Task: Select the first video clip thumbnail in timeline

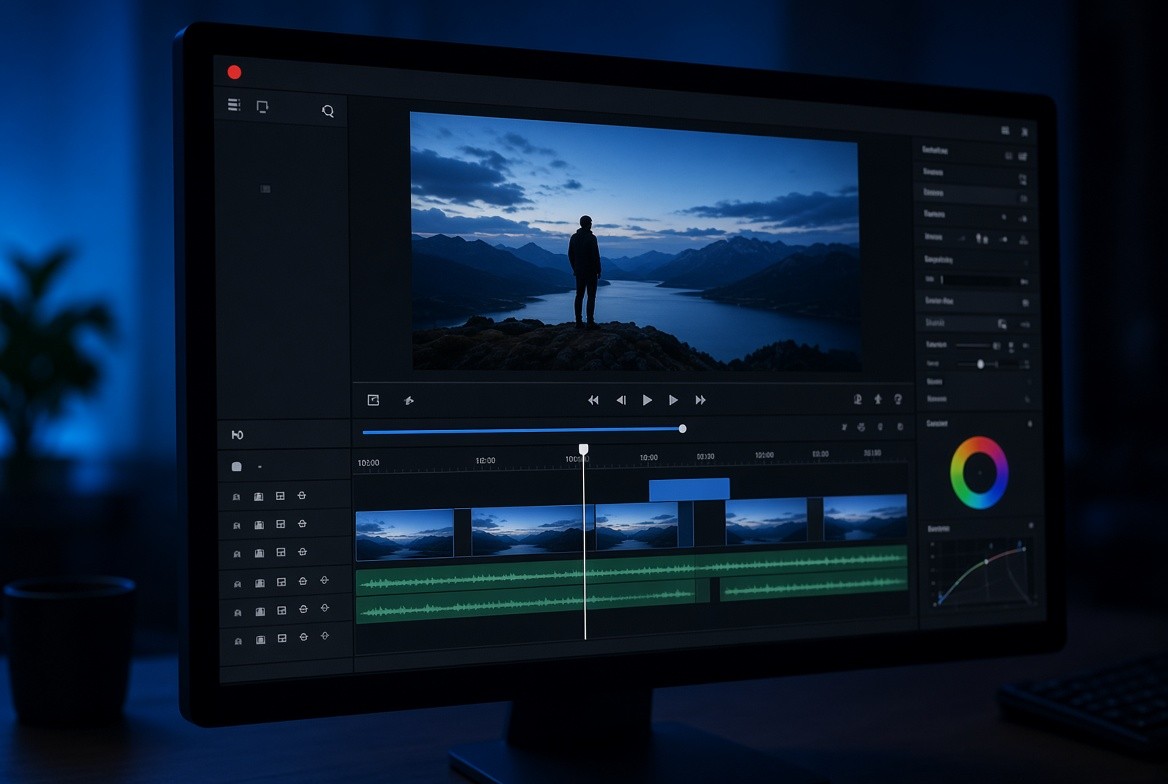Action: 404,534
